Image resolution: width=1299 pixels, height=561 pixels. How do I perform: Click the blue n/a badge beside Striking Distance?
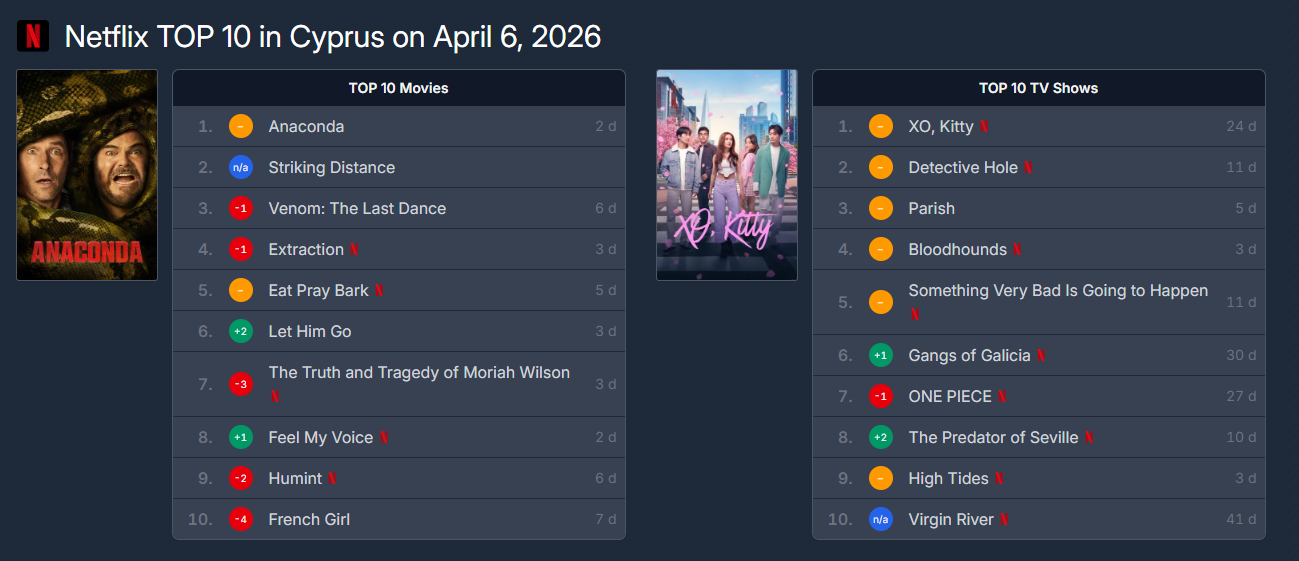240,167
